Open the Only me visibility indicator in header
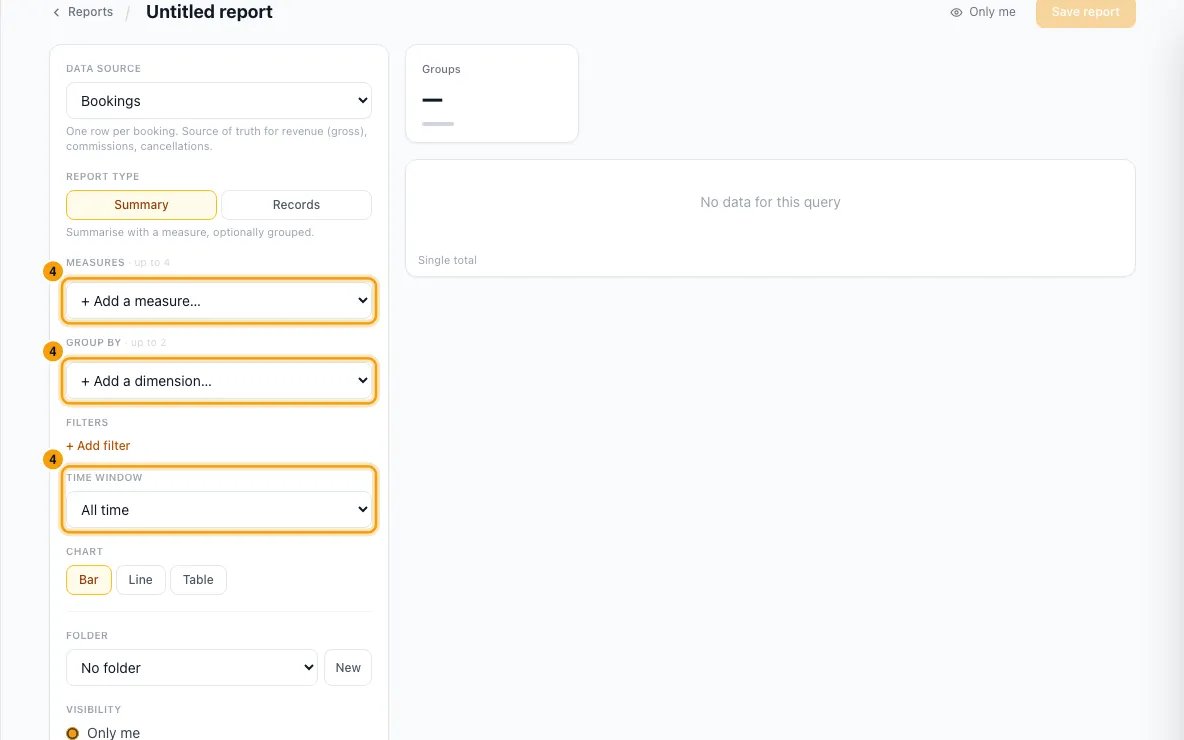Viewport: 1184px width, 740px height. point(982,12)
